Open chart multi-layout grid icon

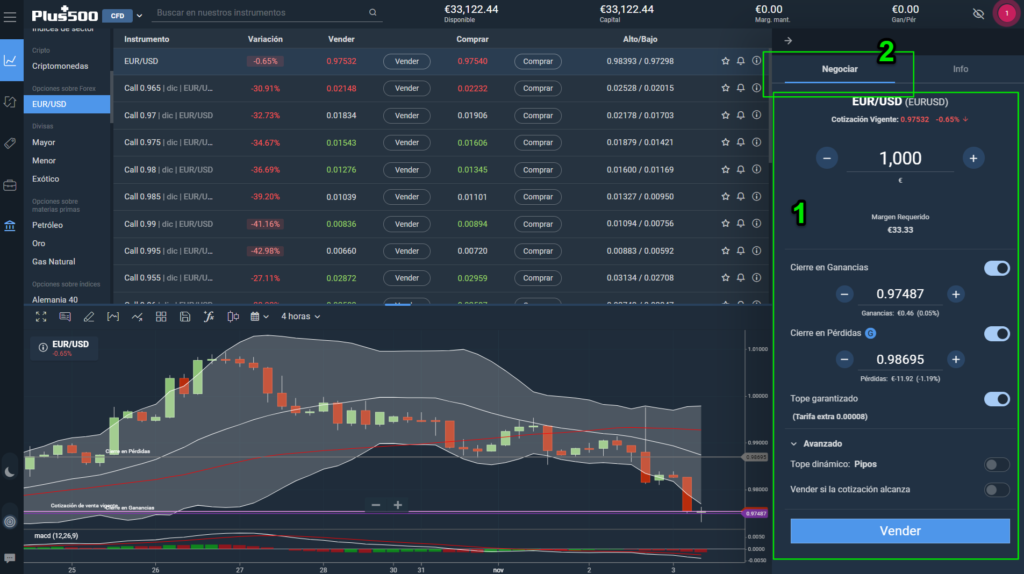point(161,317)
